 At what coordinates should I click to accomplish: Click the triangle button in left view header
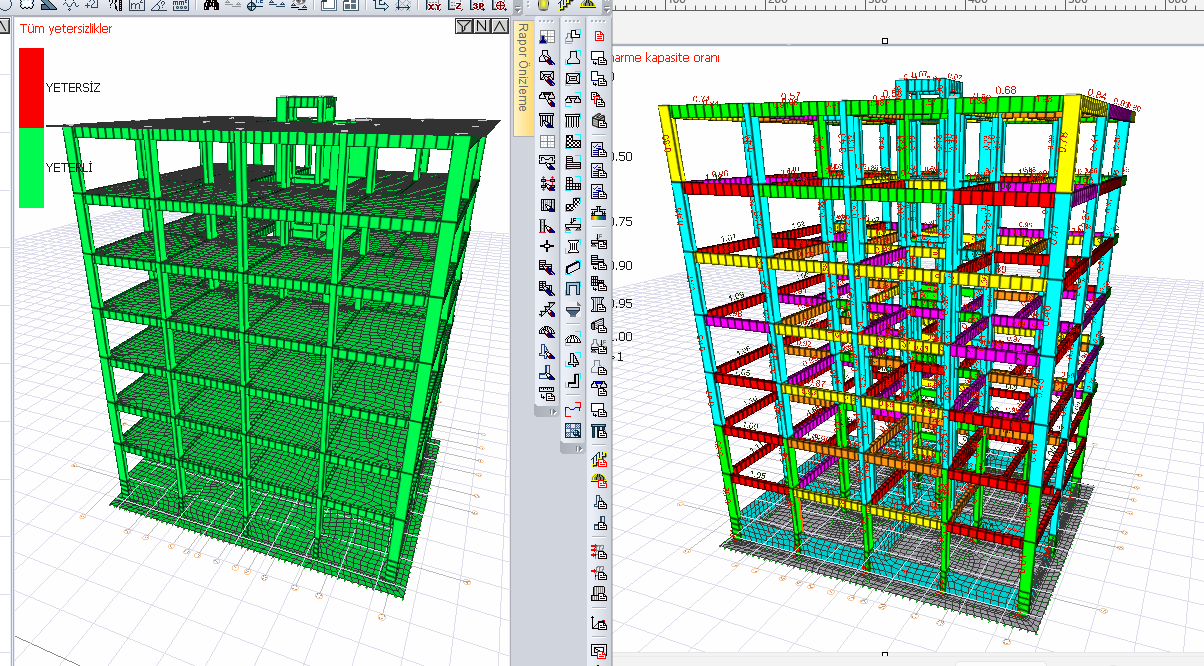[498, 26]
